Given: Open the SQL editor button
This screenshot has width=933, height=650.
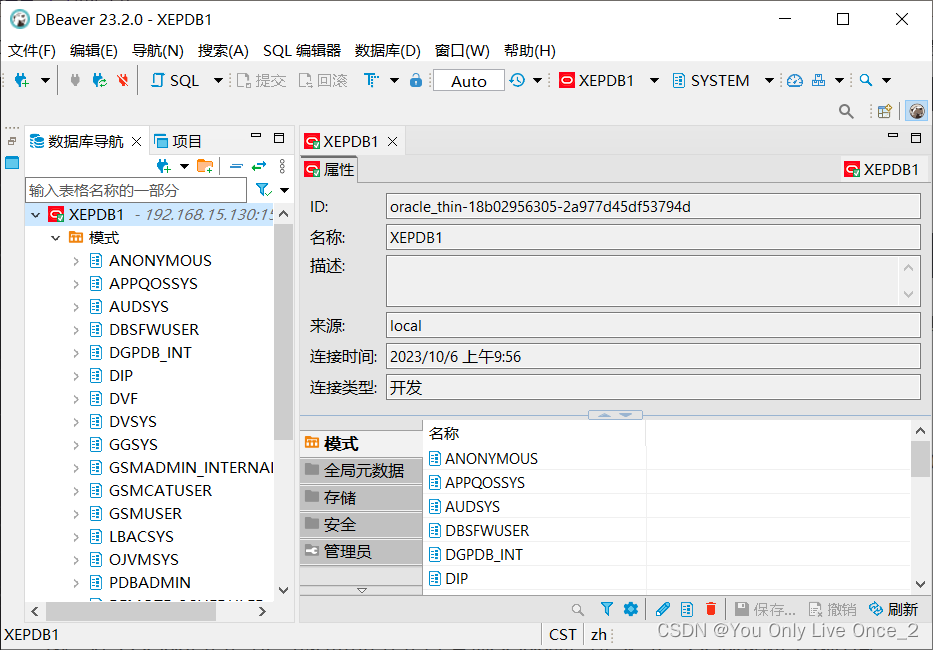Looking at the screenshot, I should (175, 80).
